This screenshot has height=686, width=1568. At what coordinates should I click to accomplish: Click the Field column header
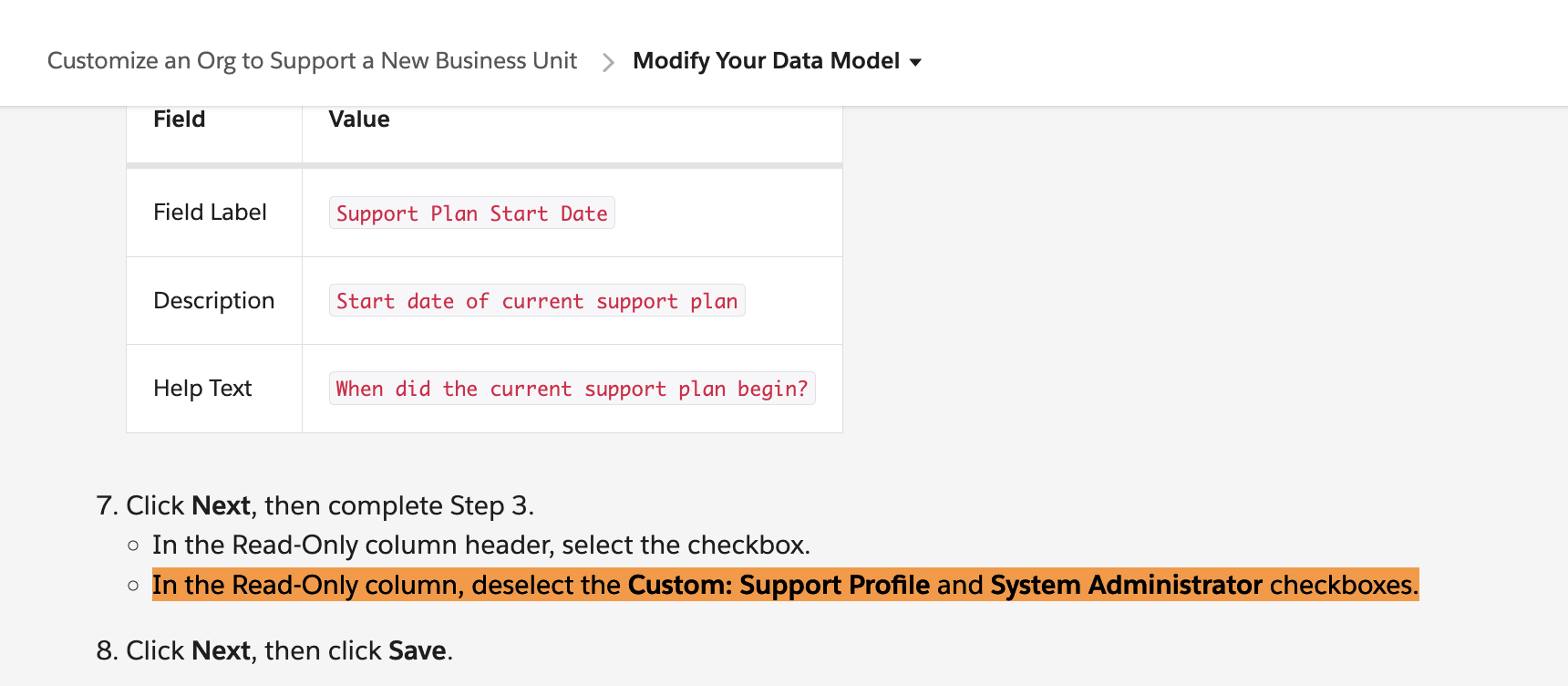(x=180, y=120)
